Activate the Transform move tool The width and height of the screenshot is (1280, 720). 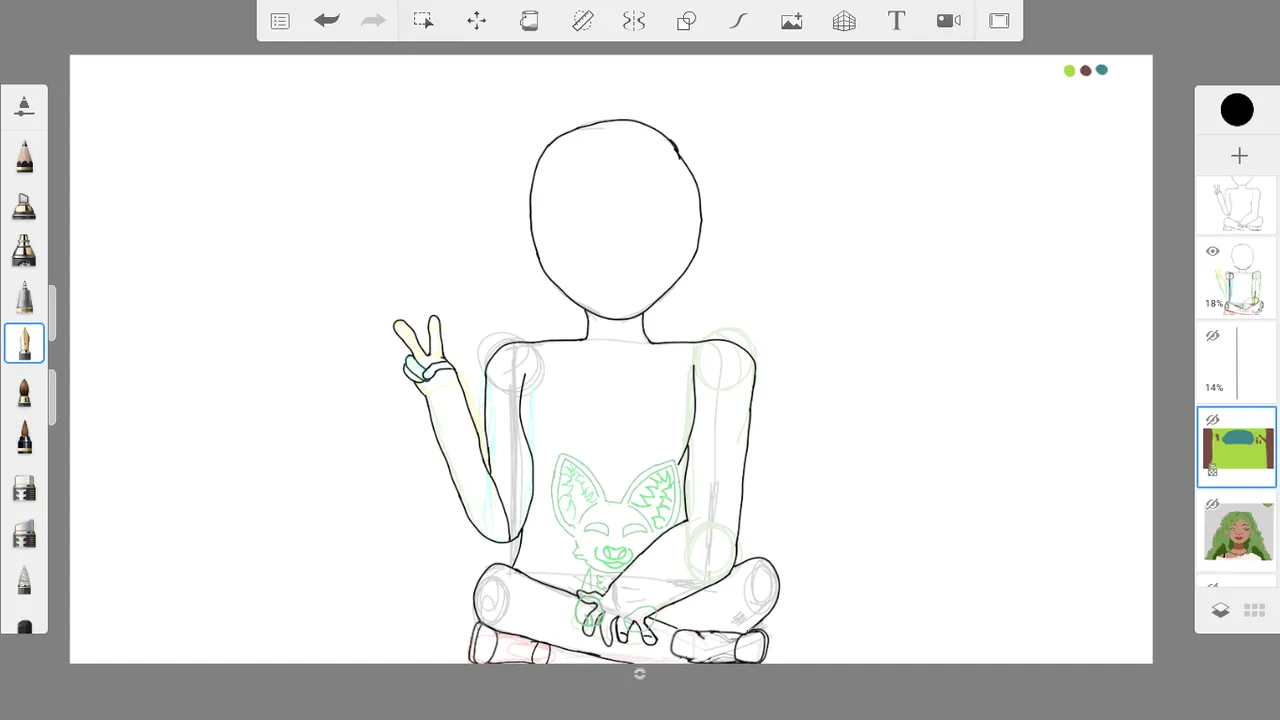click(477, 21)
